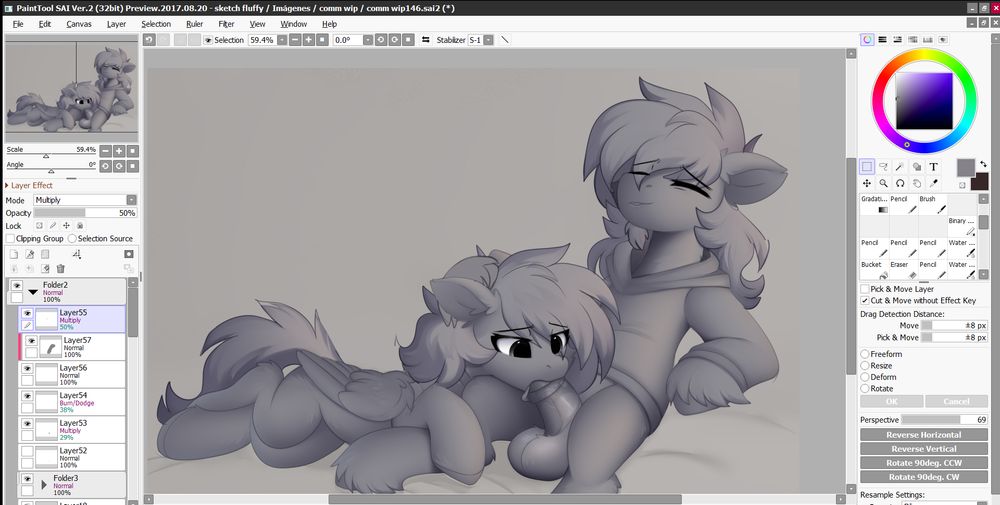Select the Move tool
The width and height of the screenshot is (1000, 505).
click(867, 183)
